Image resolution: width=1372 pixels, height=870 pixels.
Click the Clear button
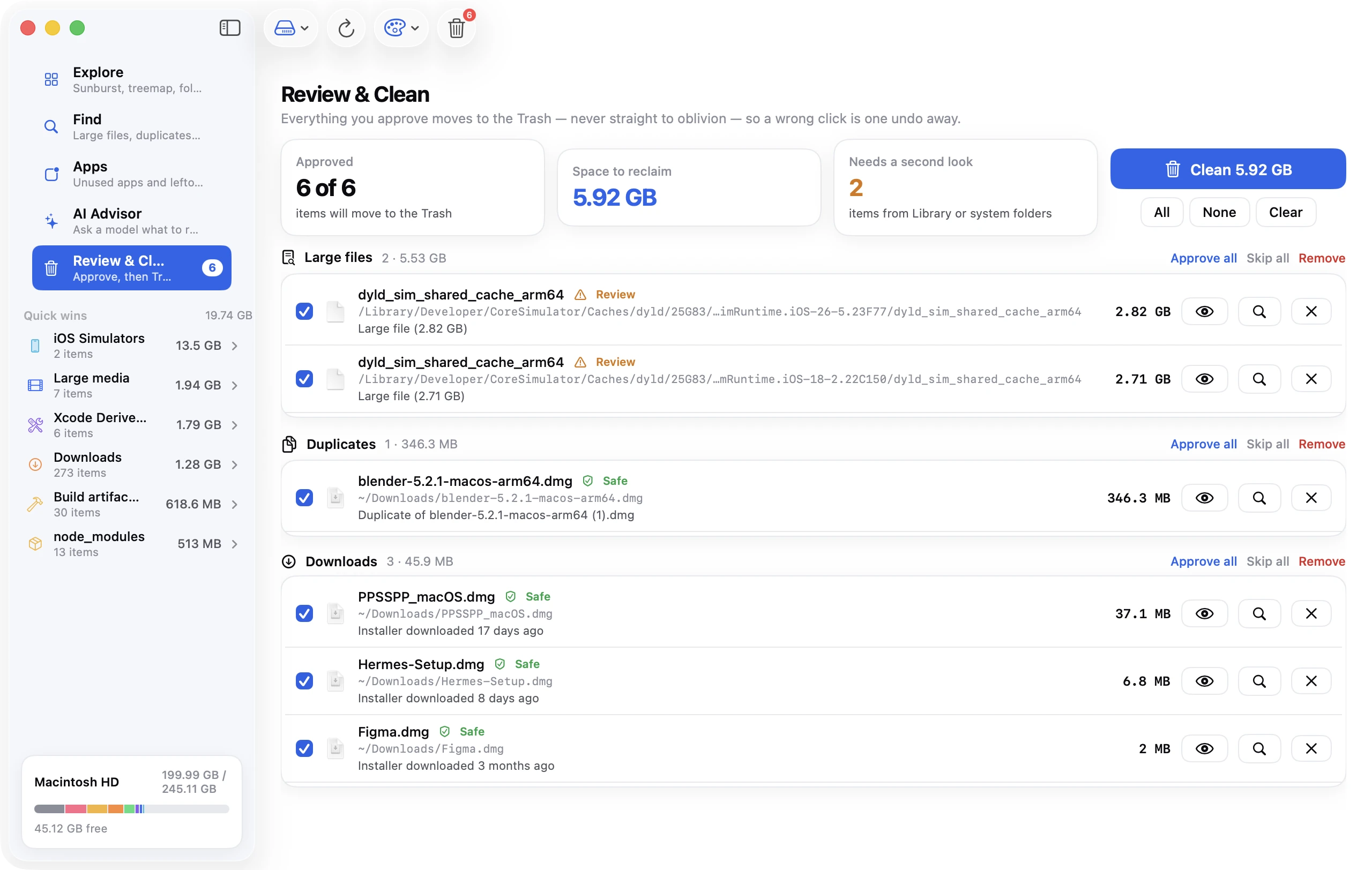[1285, 212]
